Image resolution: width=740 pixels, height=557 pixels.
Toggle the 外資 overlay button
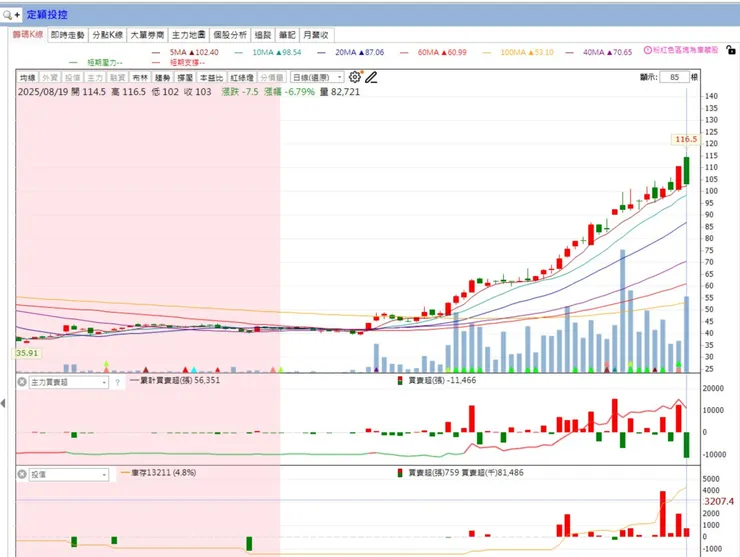(x=50, y=77)
